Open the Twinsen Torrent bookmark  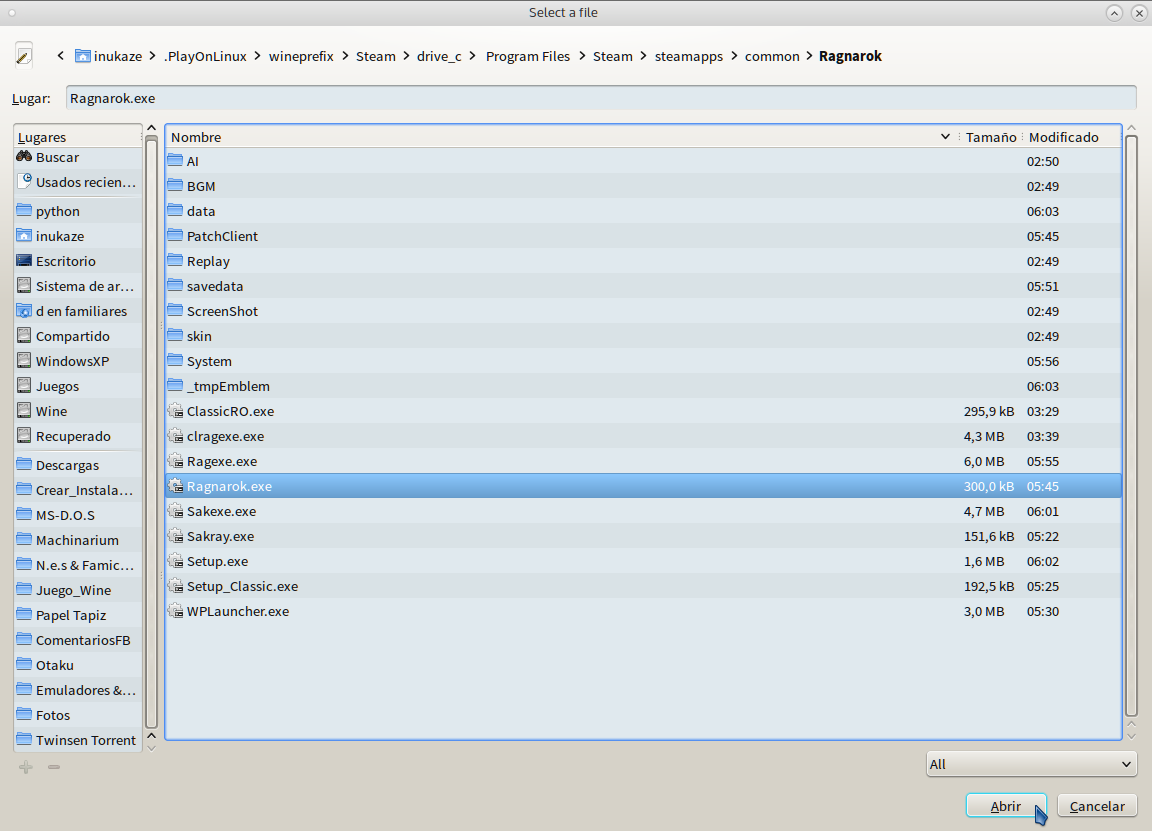[x=78, y=740]
